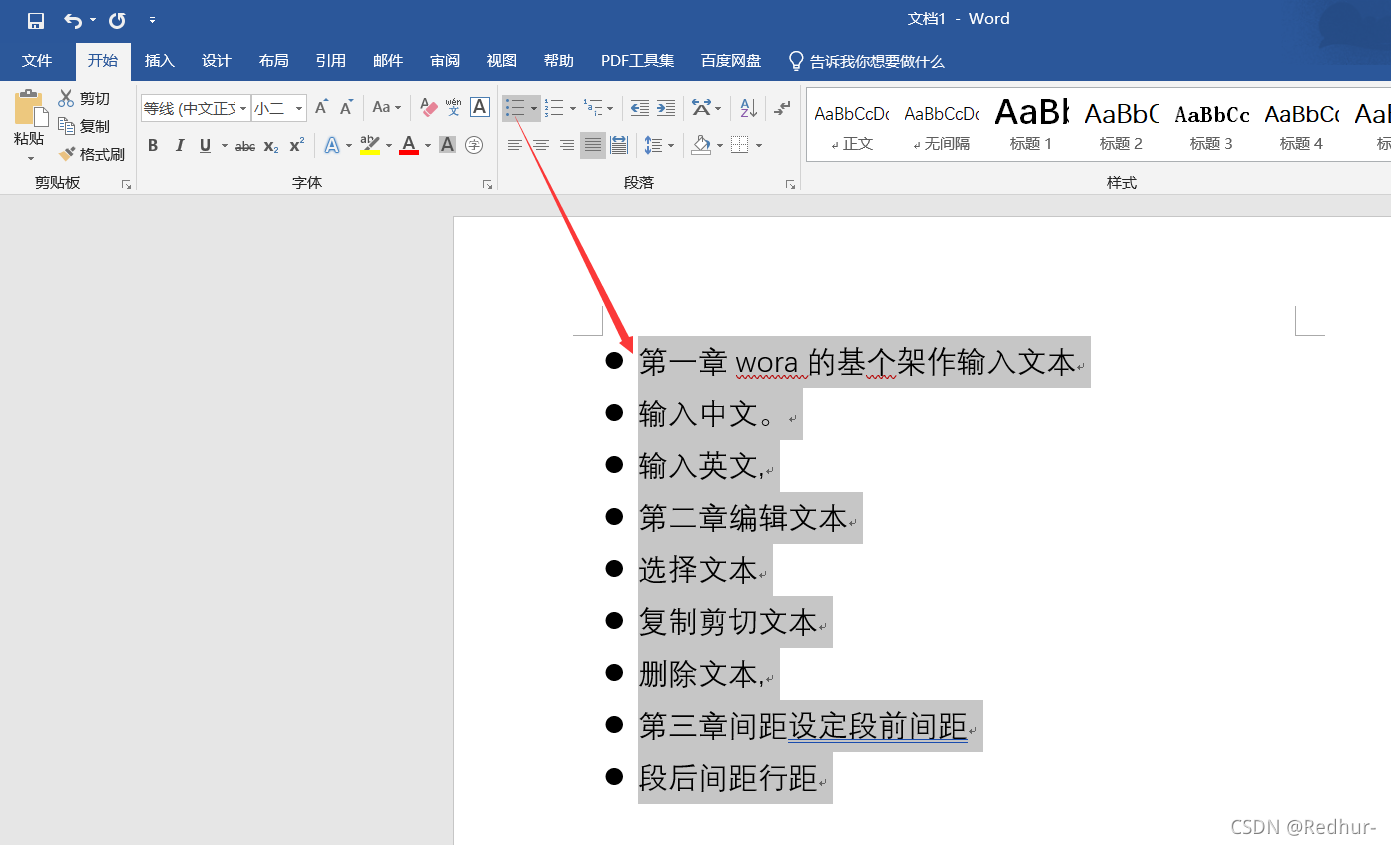Image resolution: width=1391 pixels, height=845 pixels.
Task: Toggle numbered list formatting
Action: [555, 107]
